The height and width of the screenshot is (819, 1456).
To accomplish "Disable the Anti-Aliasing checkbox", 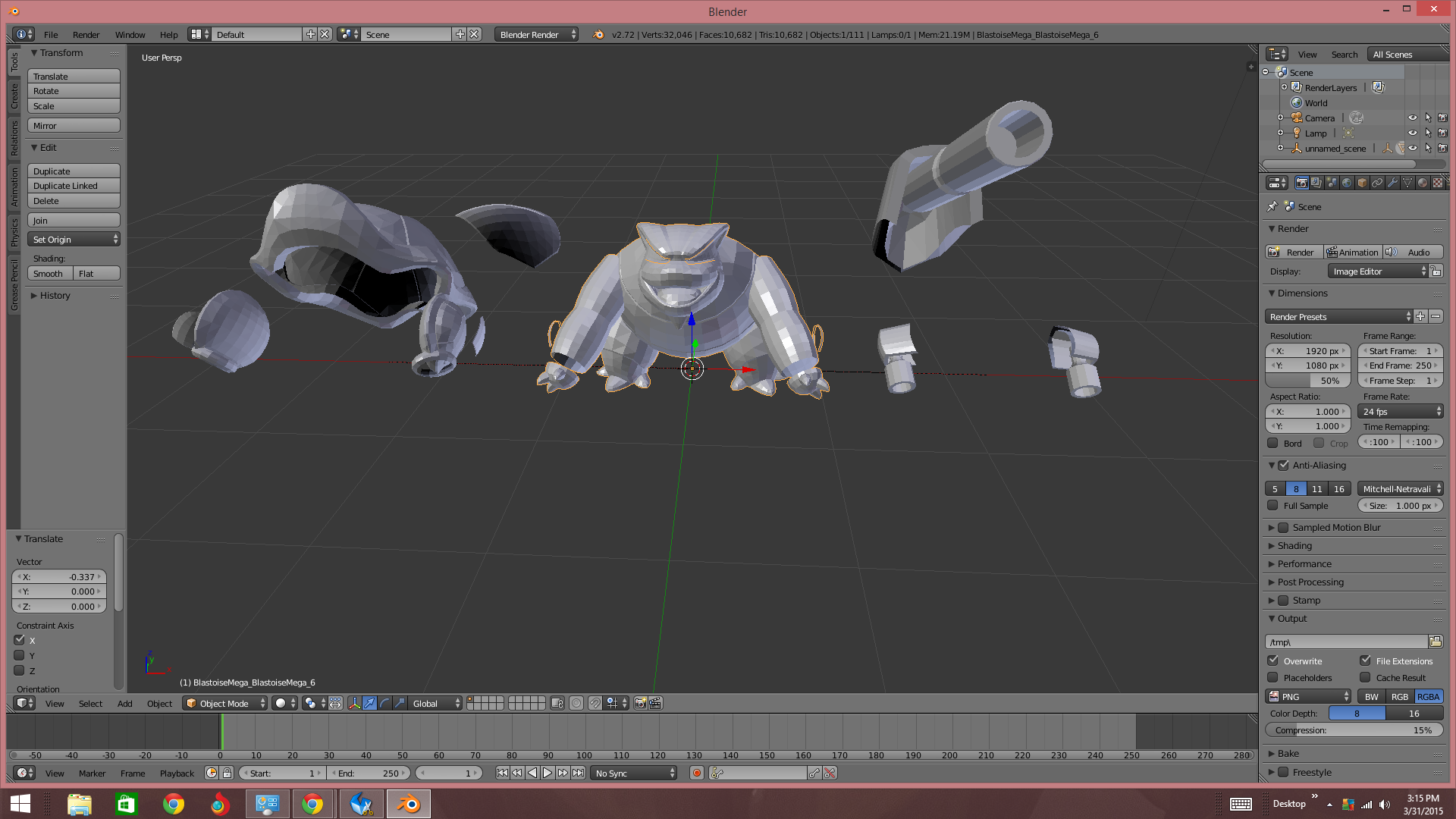I will (x=1283, y=465).
